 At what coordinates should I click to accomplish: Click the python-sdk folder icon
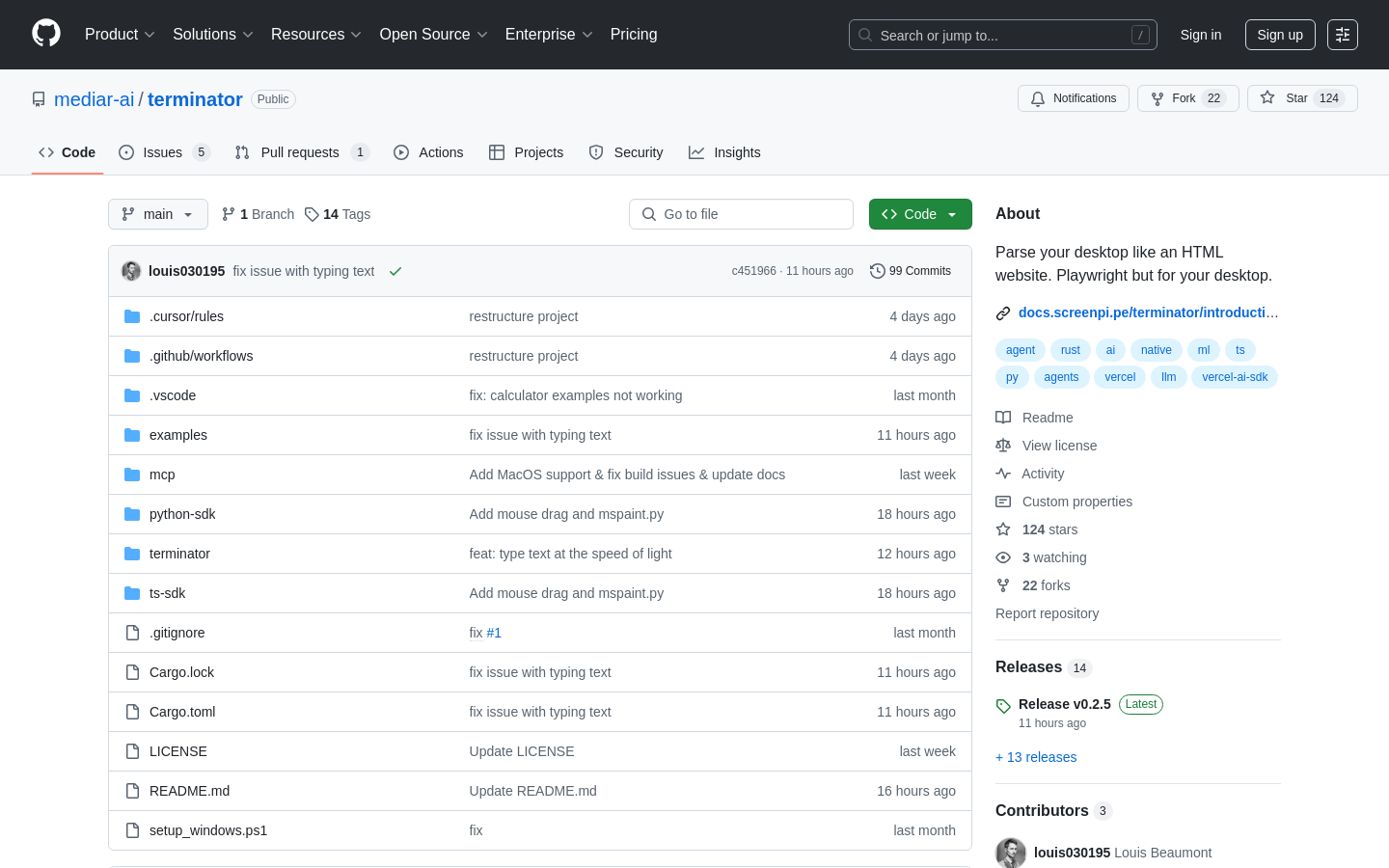pyautogui.click(x=132, y=514)
